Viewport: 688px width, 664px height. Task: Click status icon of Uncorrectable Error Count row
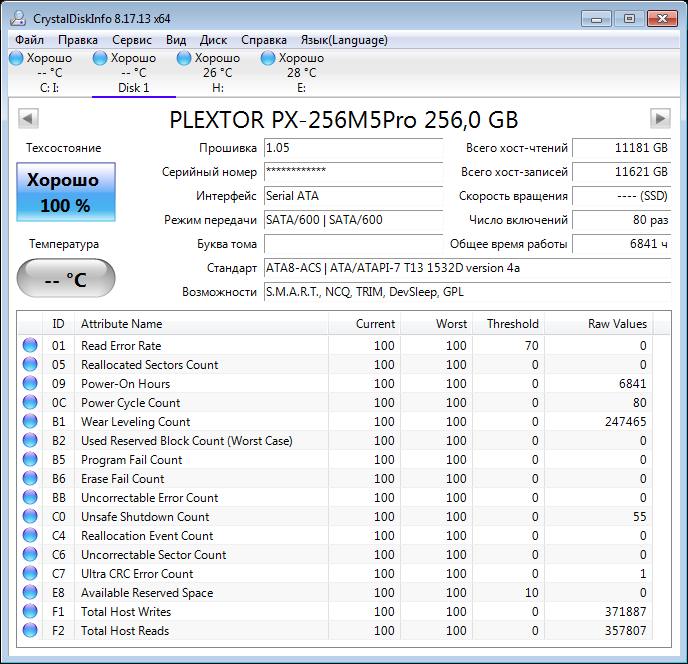[x=30, y=497]
